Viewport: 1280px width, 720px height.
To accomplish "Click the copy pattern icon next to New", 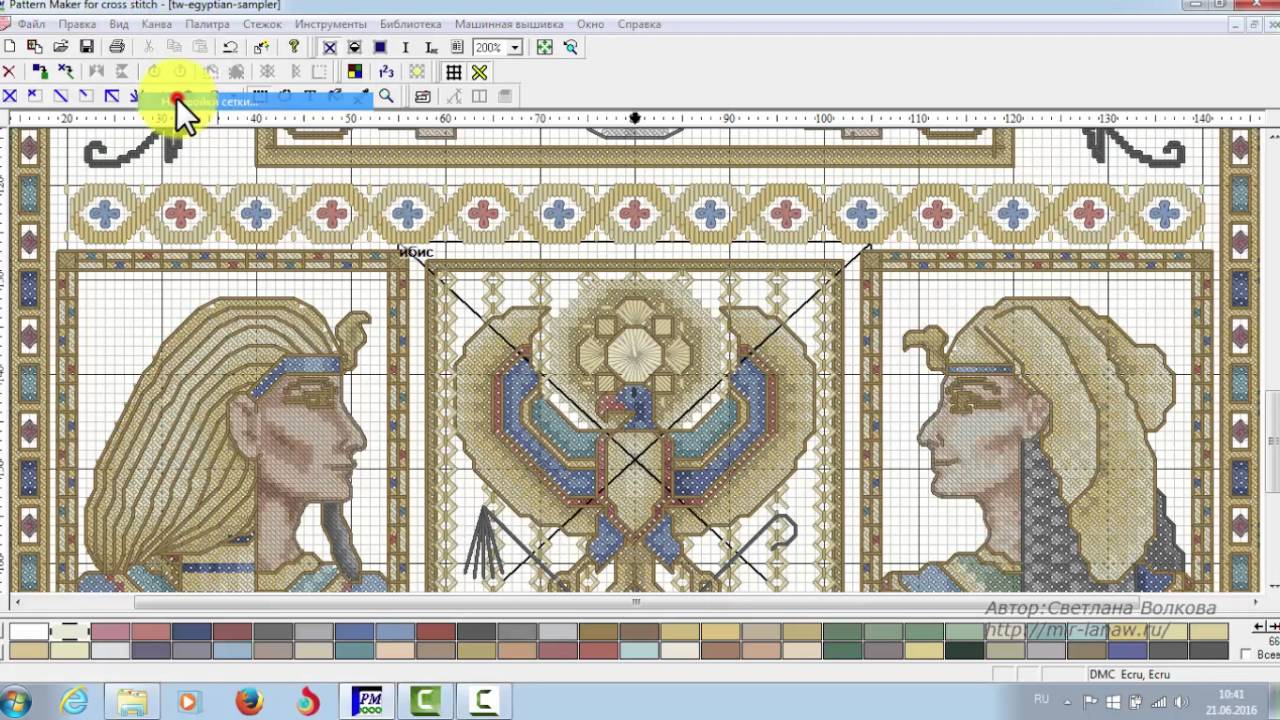I will 35,46.
